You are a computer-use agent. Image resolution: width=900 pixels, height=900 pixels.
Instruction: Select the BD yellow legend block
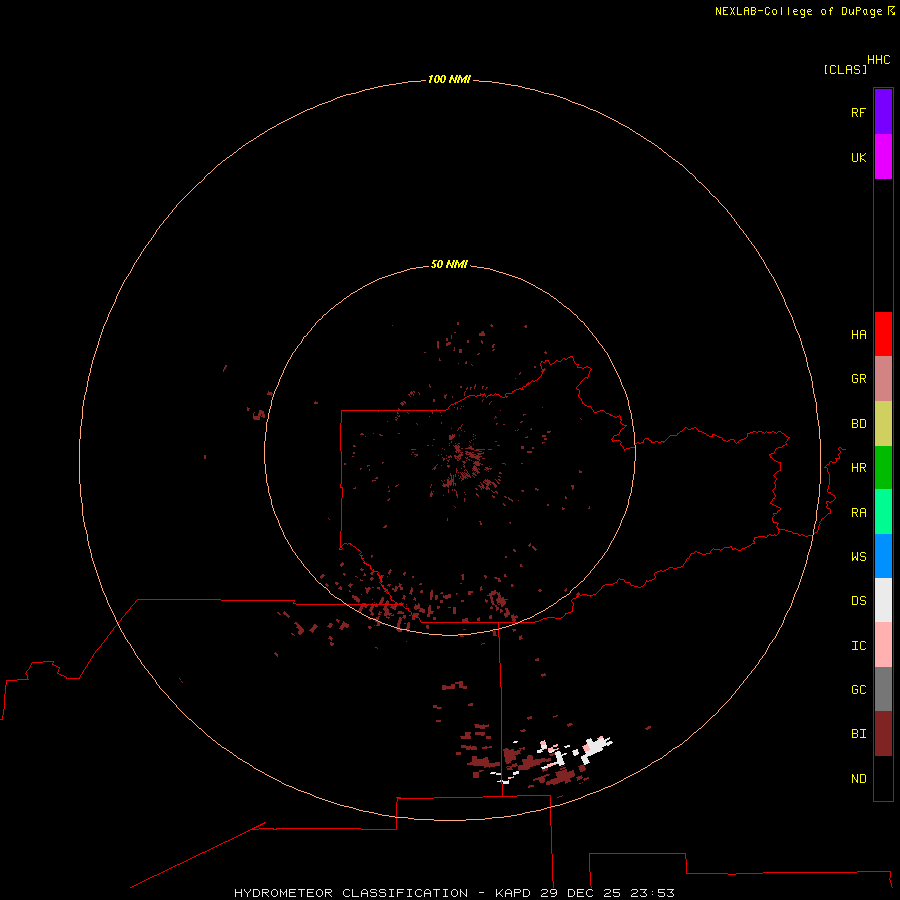[883, 424]
